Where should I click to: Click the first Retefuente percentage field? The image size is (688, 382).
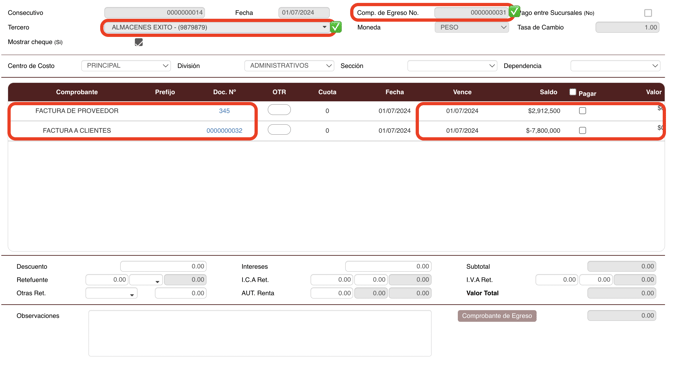tap(107, 280)
